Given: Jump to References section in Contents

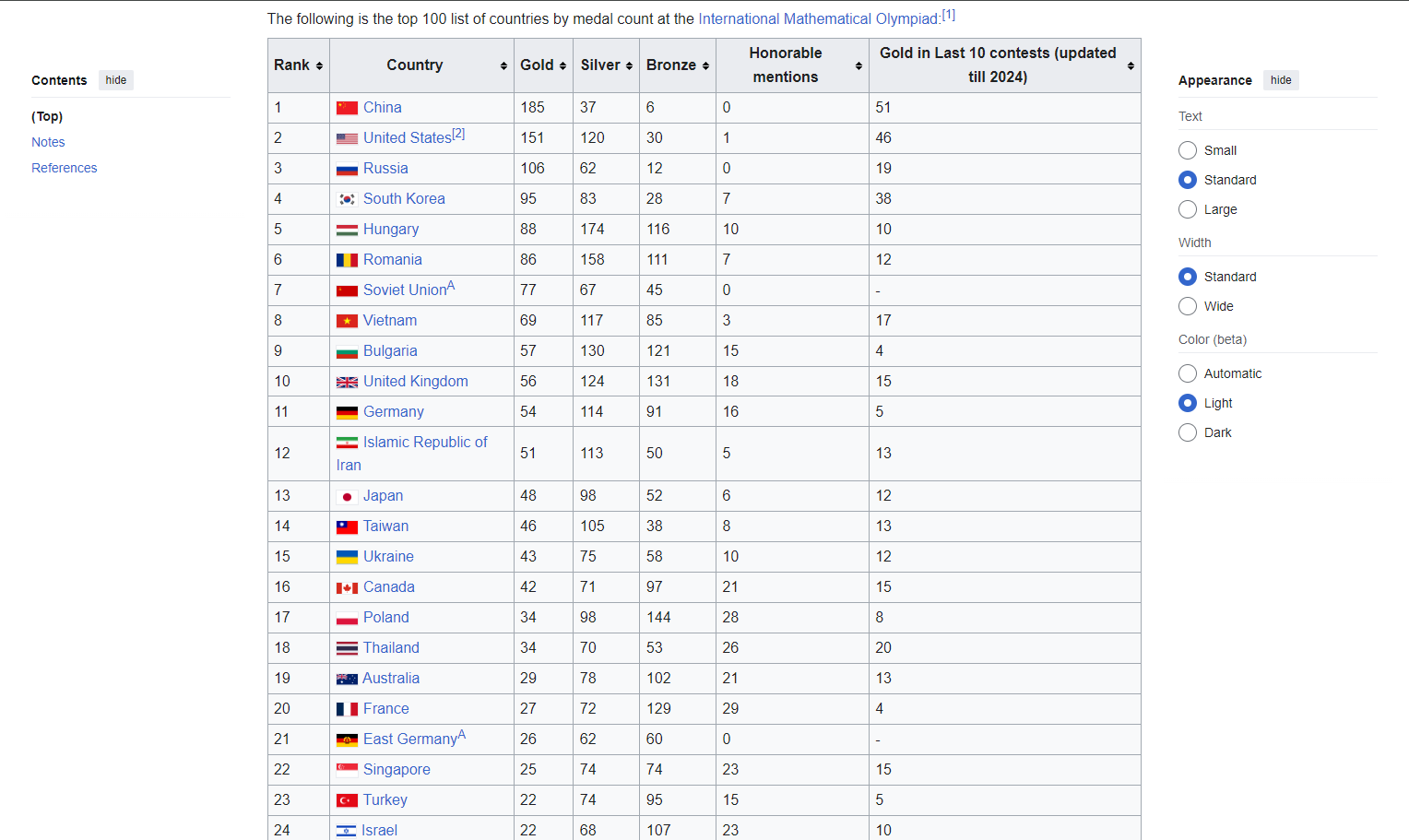Looking at the screenshot, I should (64, 168).
